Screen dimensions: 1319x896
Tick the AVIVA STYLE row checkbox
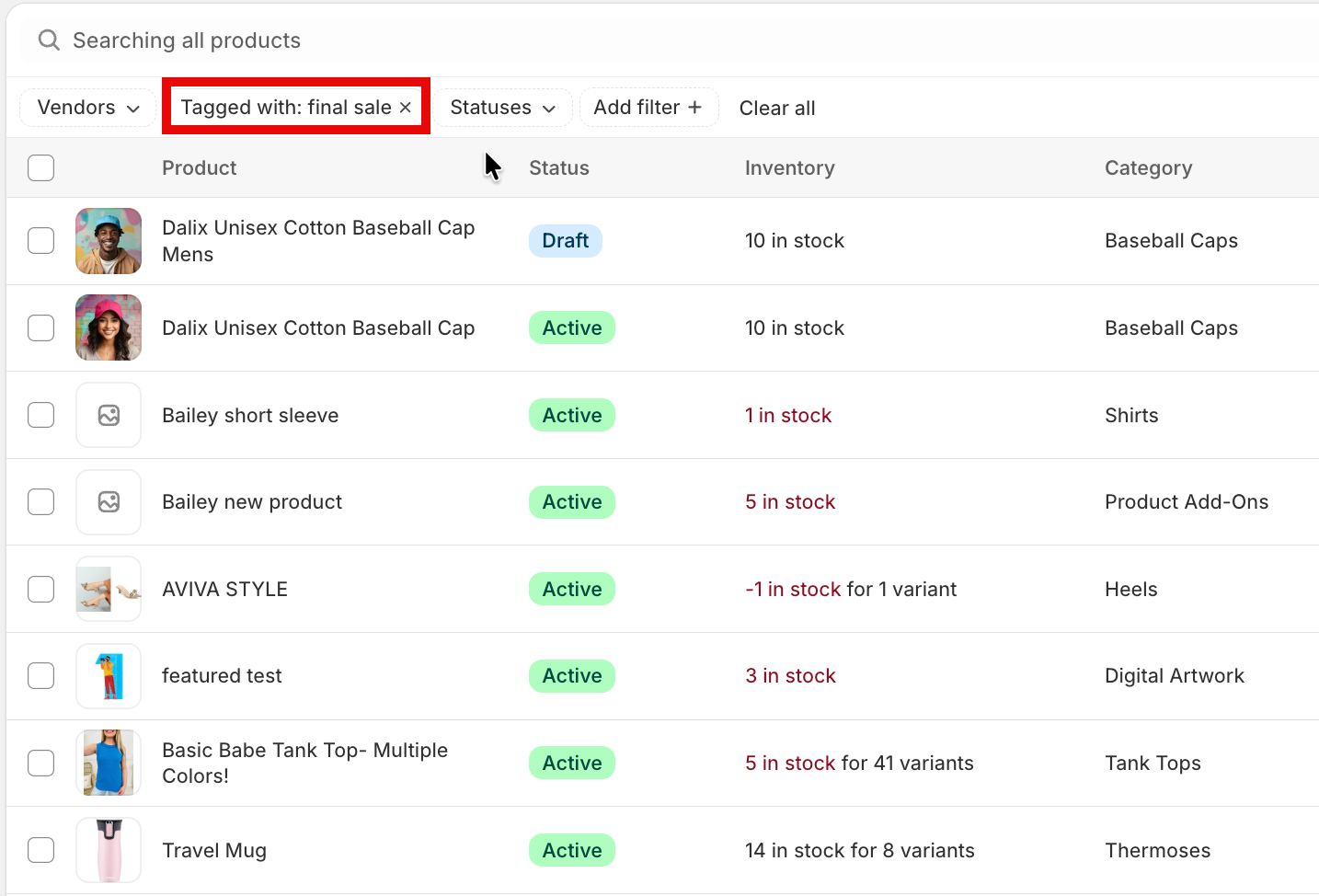pos(41,589)
